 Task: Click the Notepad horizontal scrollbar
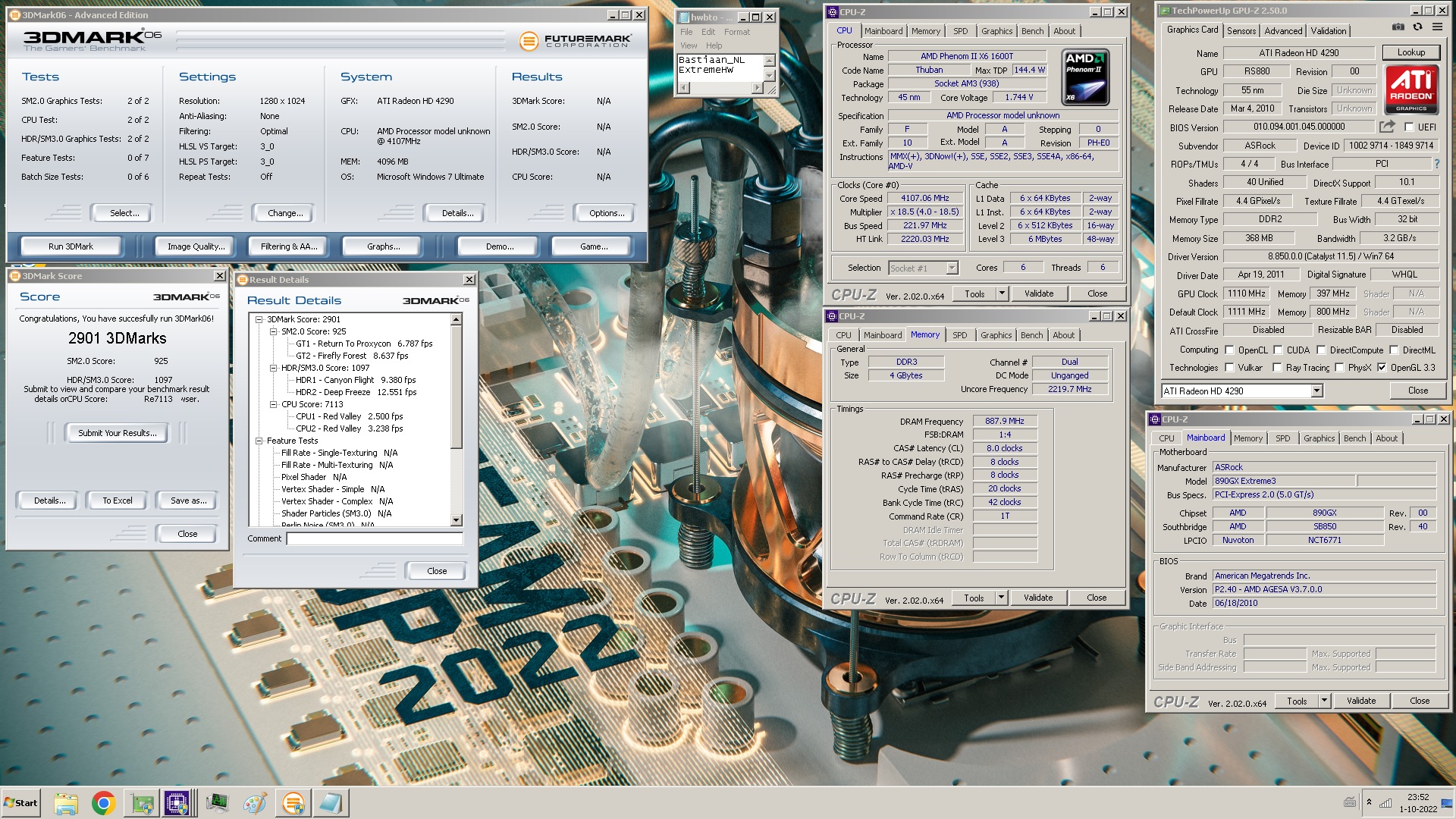(x=720, y=88)
